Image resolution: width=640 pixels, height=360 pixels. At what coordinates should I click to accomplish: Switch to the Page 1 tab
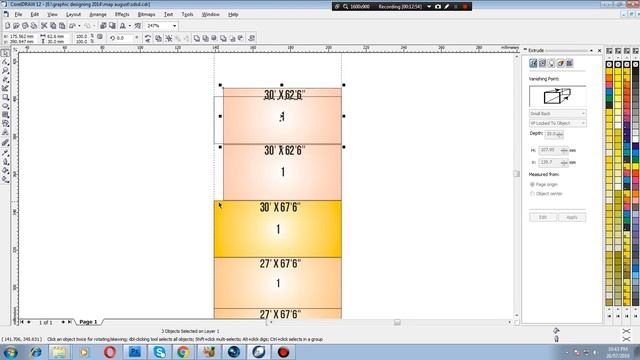(x=88, y=322)
